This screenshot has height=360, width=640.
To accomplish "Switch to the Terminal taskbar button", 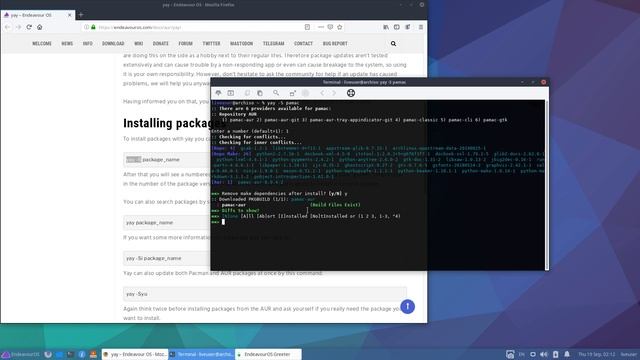I will pyautogui.click(x=202, y=354).
